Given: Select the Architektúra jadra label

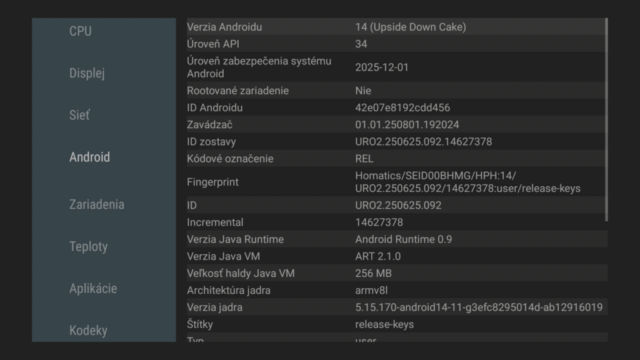Looking at the screenshot, I should pyautogui.click(x=229, y=290).
